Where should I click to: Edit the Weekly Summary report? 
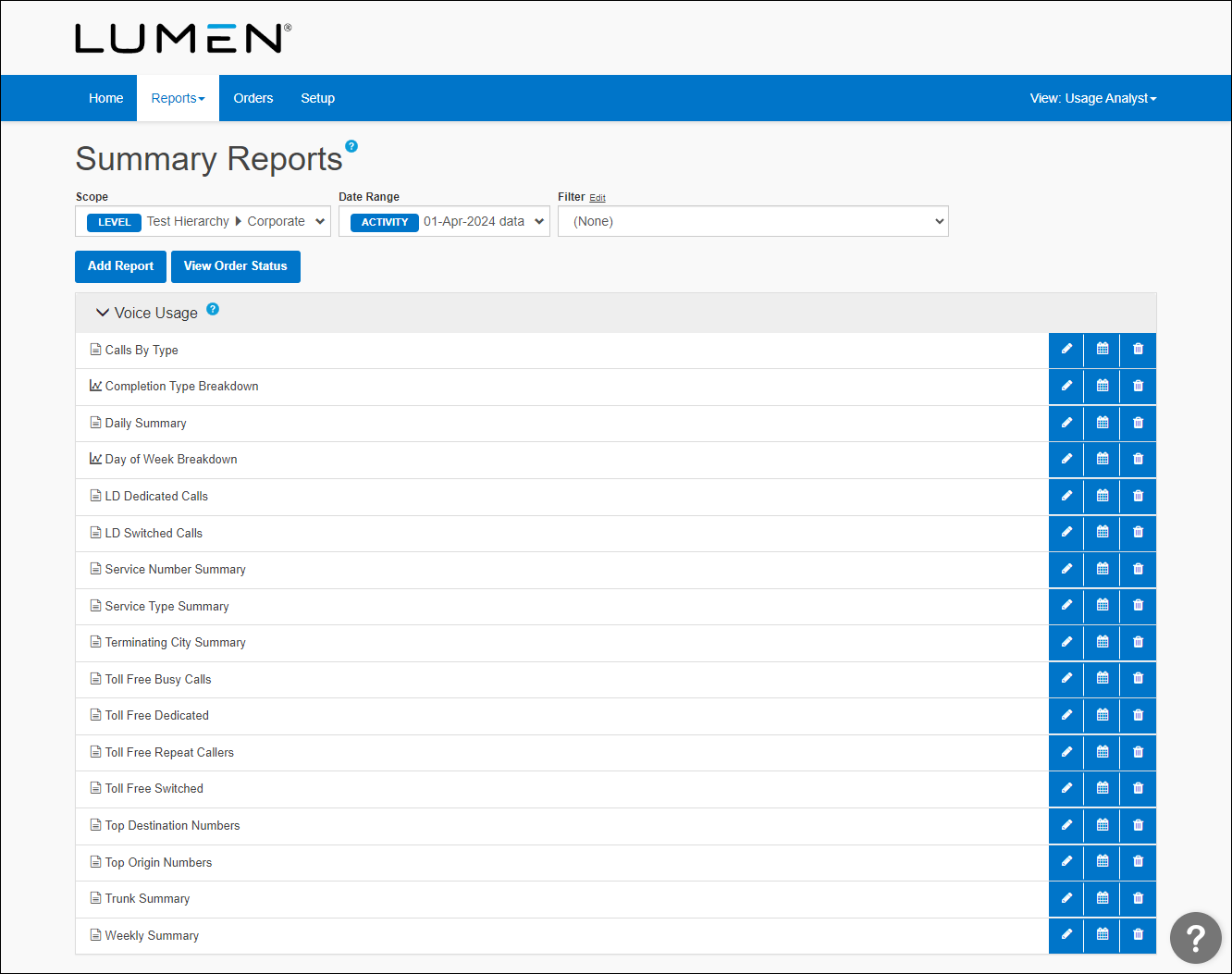pos(1066,935)
